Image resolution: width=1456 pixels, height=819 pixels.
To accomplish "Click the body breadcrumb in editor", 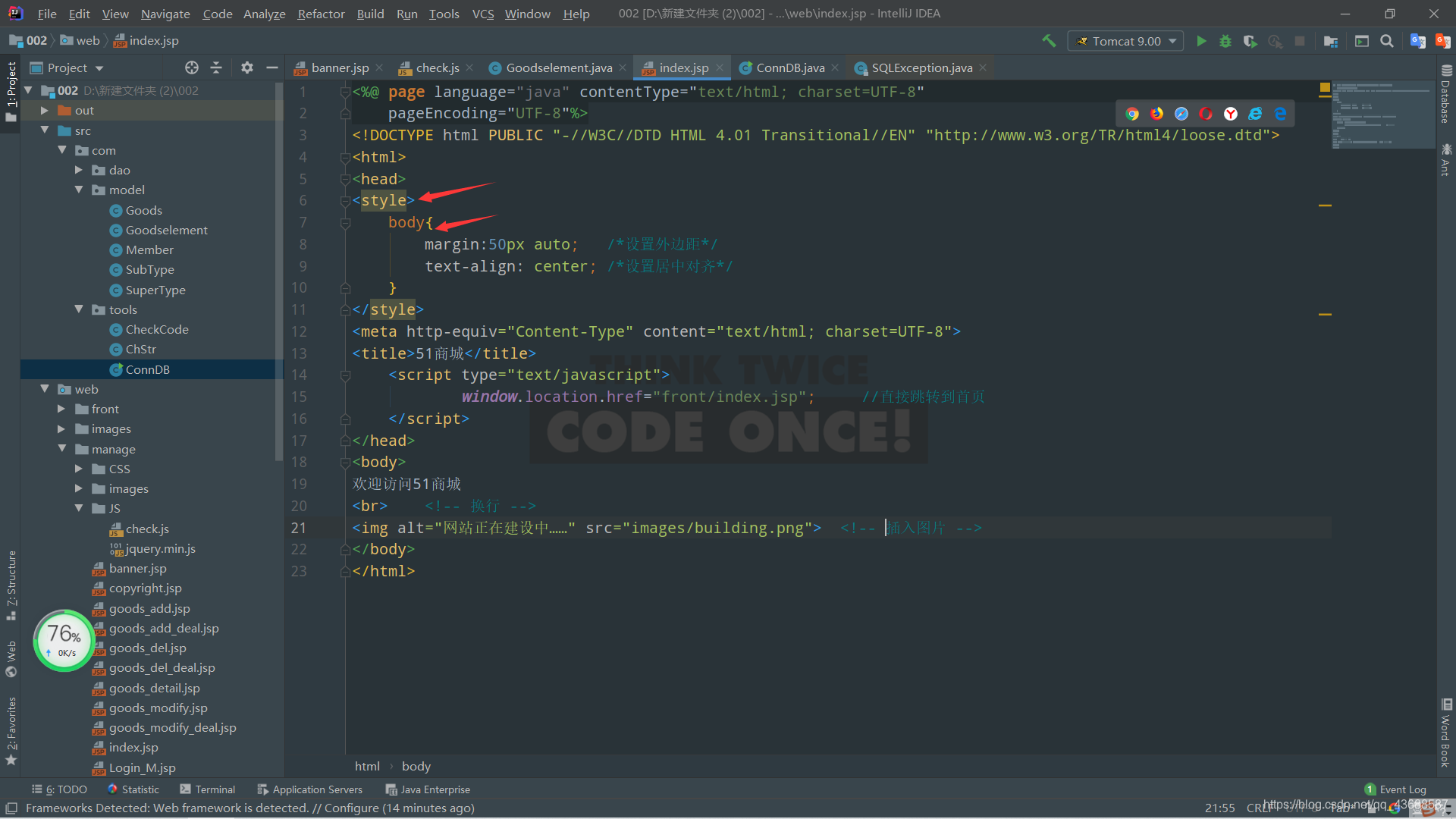I will coord(416,766).
